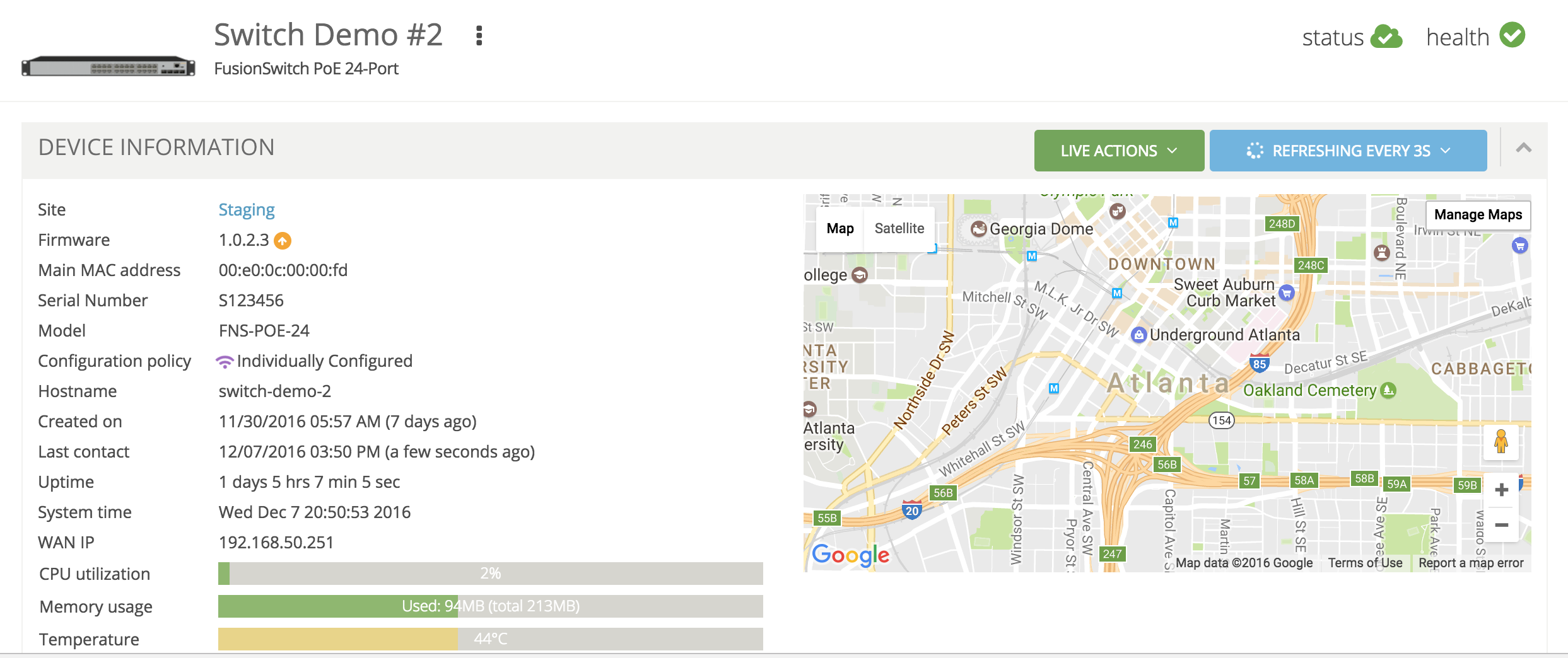Click the exit 248D sign on map

(x=1282, y=224)
